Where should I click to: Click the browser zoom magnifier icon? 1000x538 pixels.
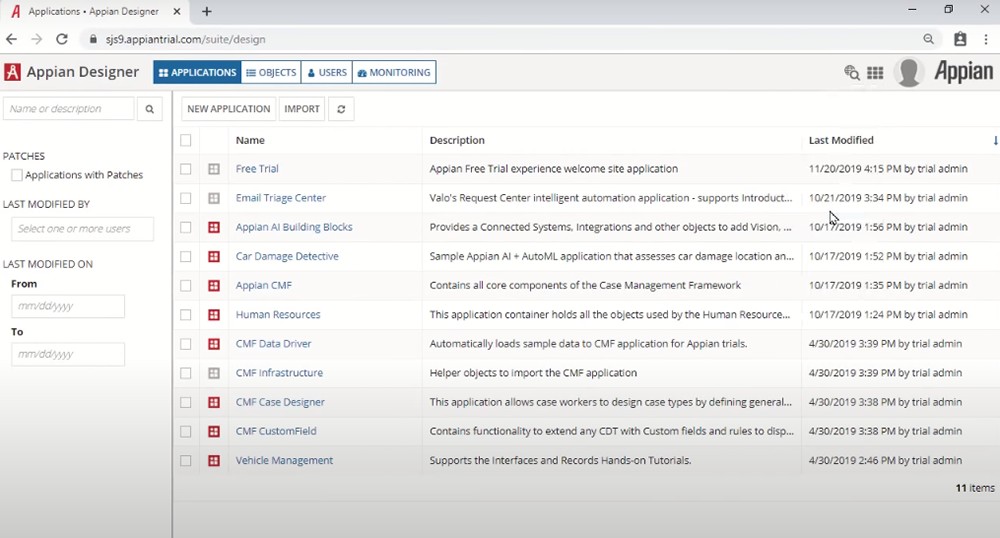coord(929,39)
